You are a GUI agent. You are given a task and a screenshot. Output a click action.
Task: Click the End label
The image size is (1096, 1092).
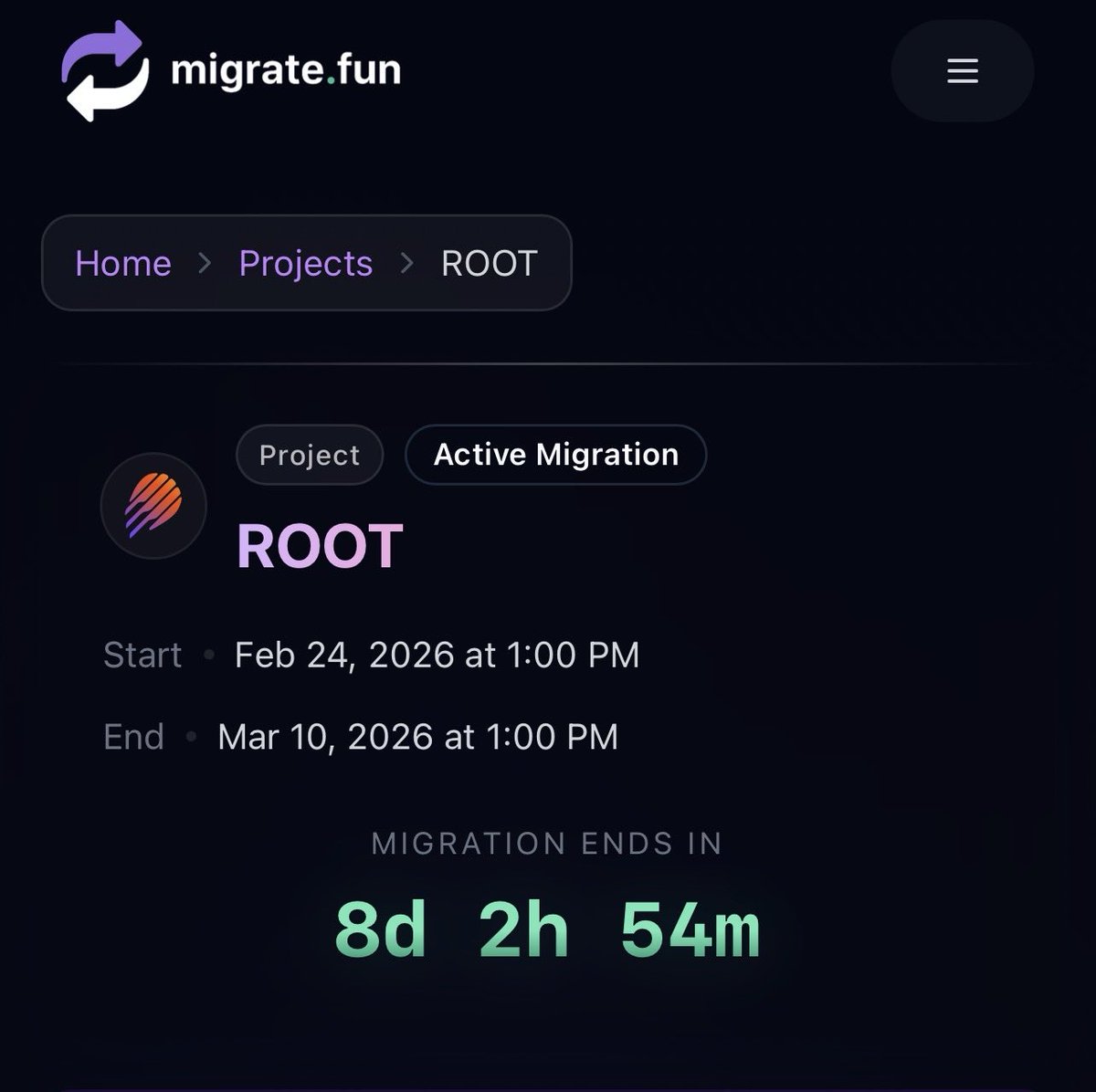[134, 737]
